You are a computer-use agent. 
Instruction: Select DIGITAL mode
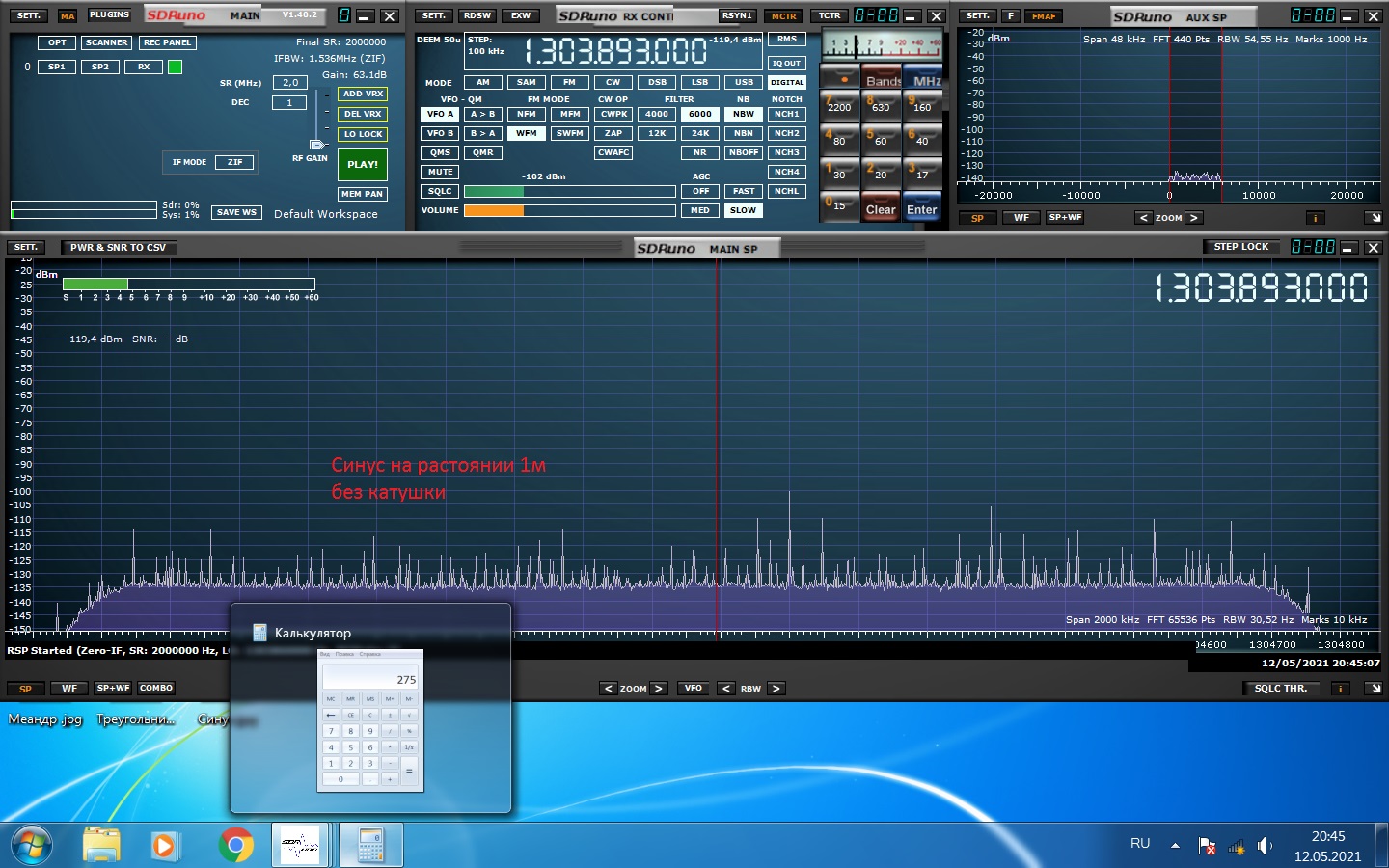787,82
